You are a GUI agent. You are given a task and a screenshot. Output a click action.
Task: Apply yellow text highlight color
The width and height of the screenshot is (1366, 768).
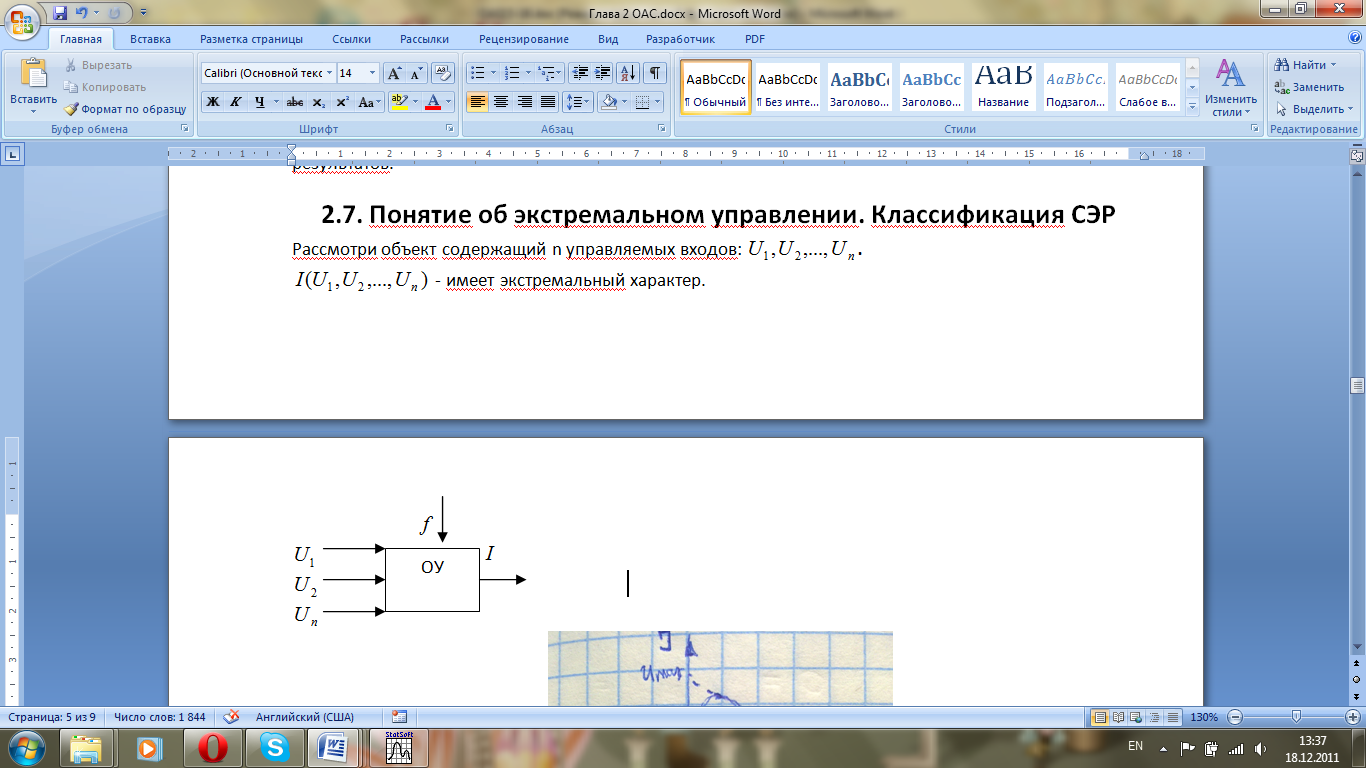click(399, 102)
